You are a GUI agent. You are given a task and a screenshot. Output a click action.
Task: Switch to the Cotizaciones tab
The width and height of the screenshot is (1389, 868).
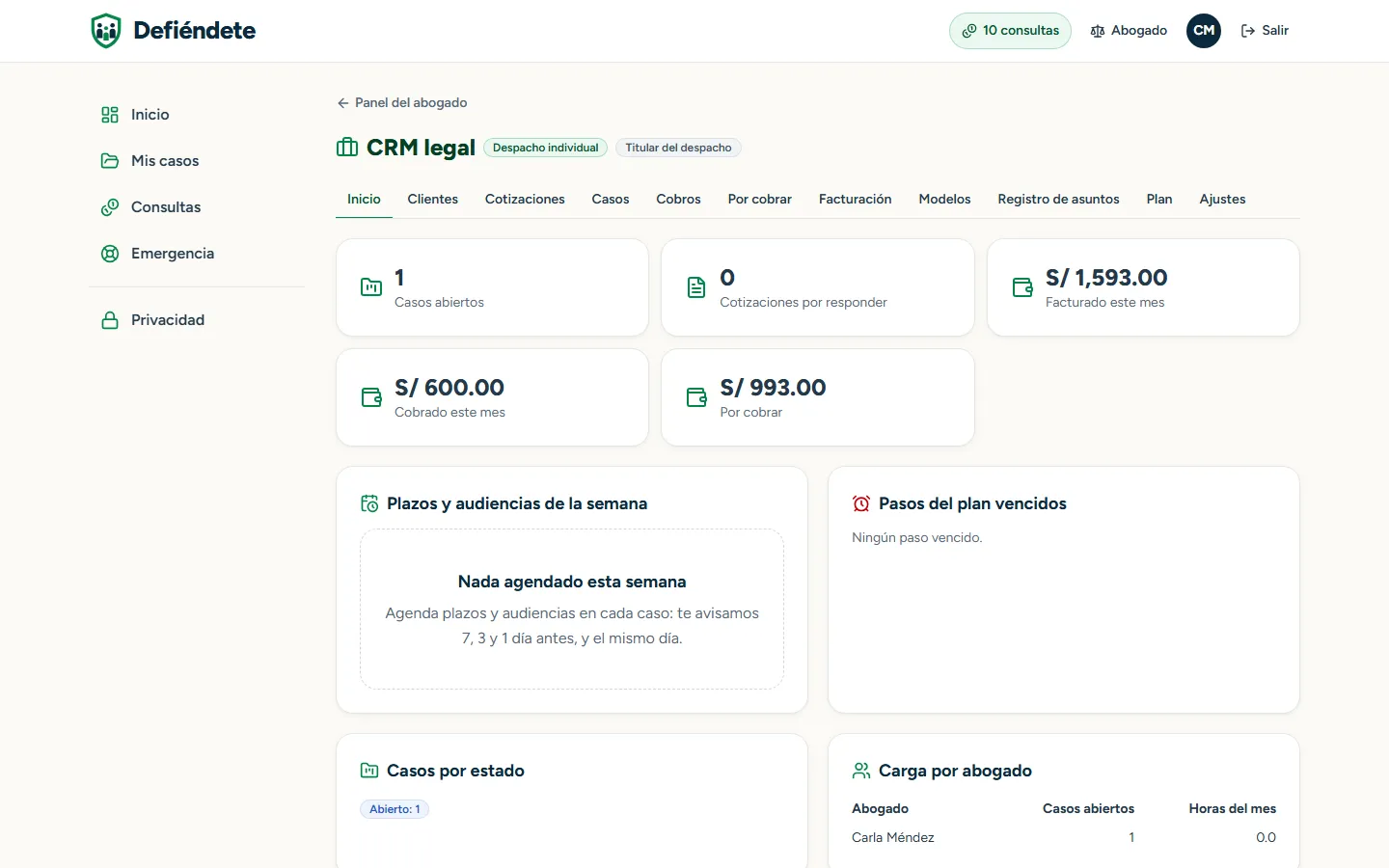coord(525,200)
